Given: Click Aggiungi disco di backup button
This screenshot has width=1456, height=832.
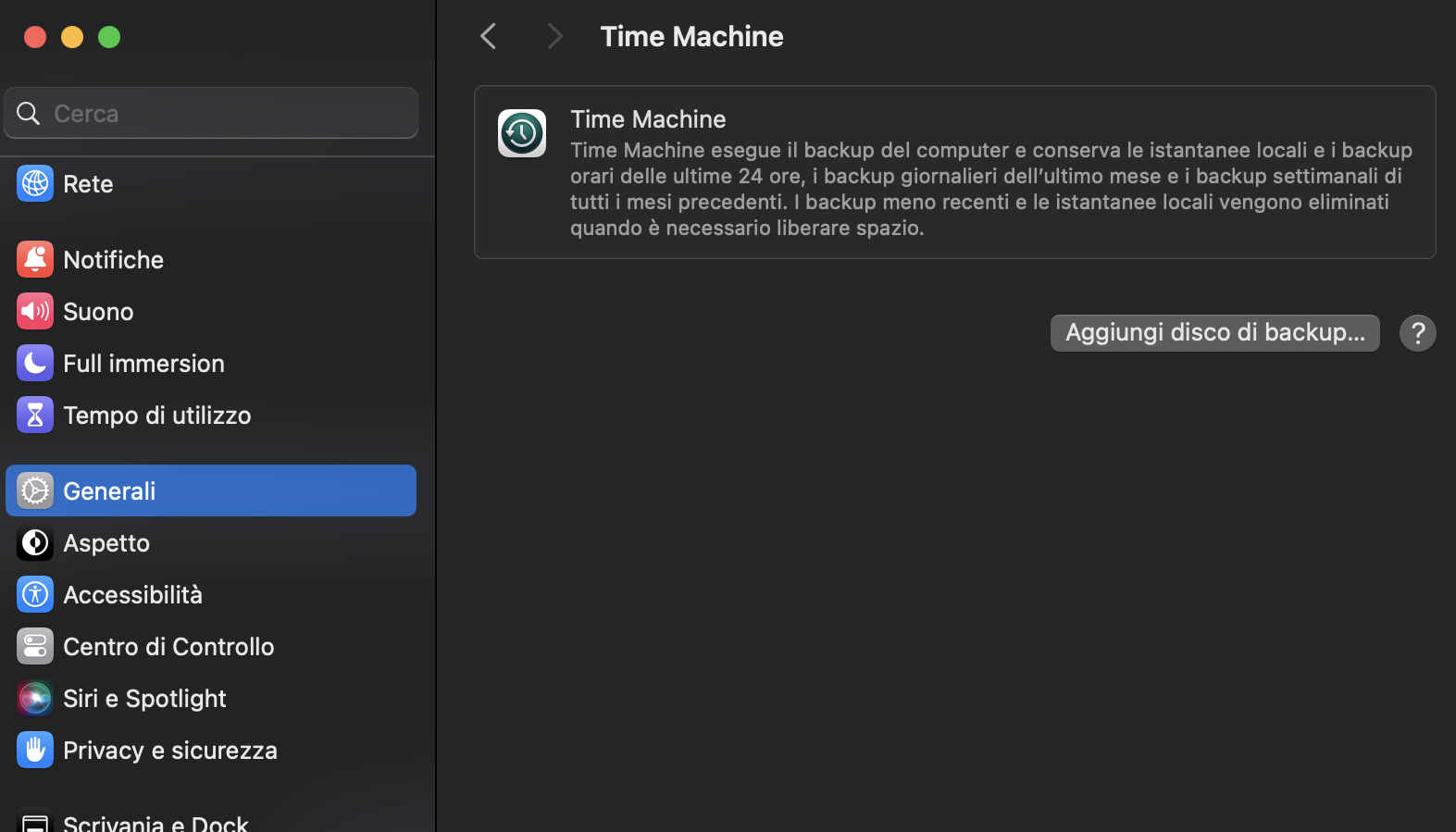Looking at the screenshot, I should (x=1214, y=332).
